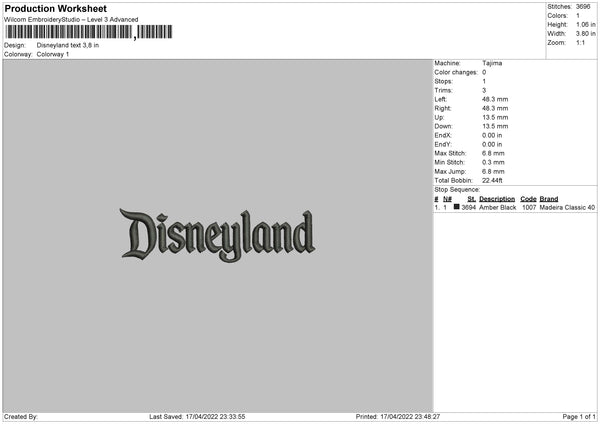Click the Right value 48.3 mm
Viewport: 600px width, 424px height.
click(x=495, y=108)
